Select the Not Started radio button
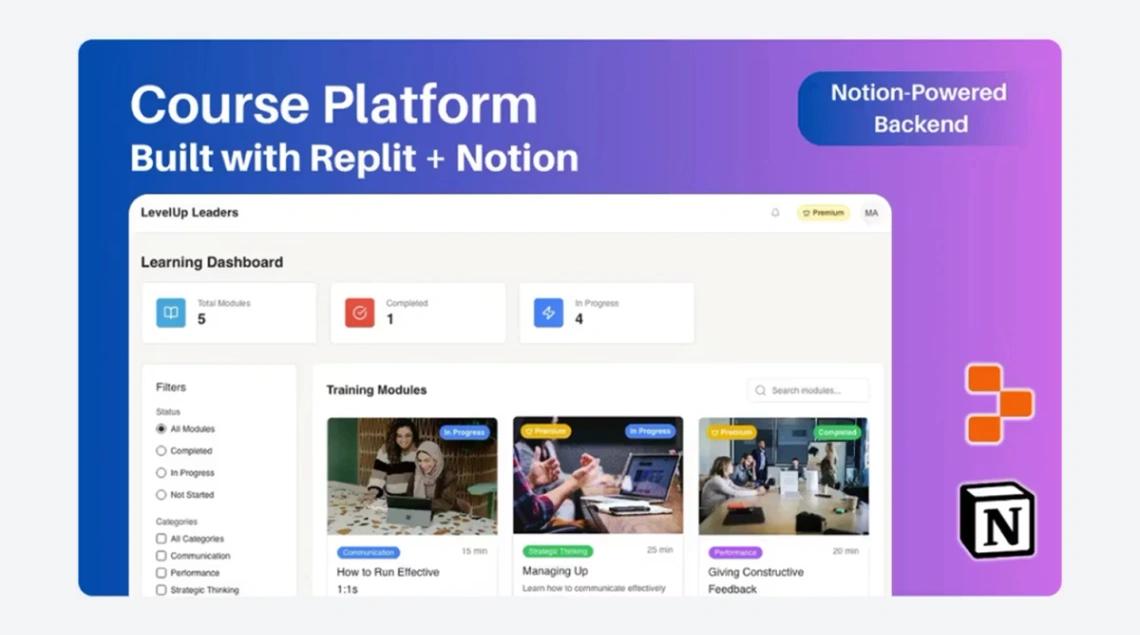The width and height of the screenshot is (1140, 635). [161, 495]
